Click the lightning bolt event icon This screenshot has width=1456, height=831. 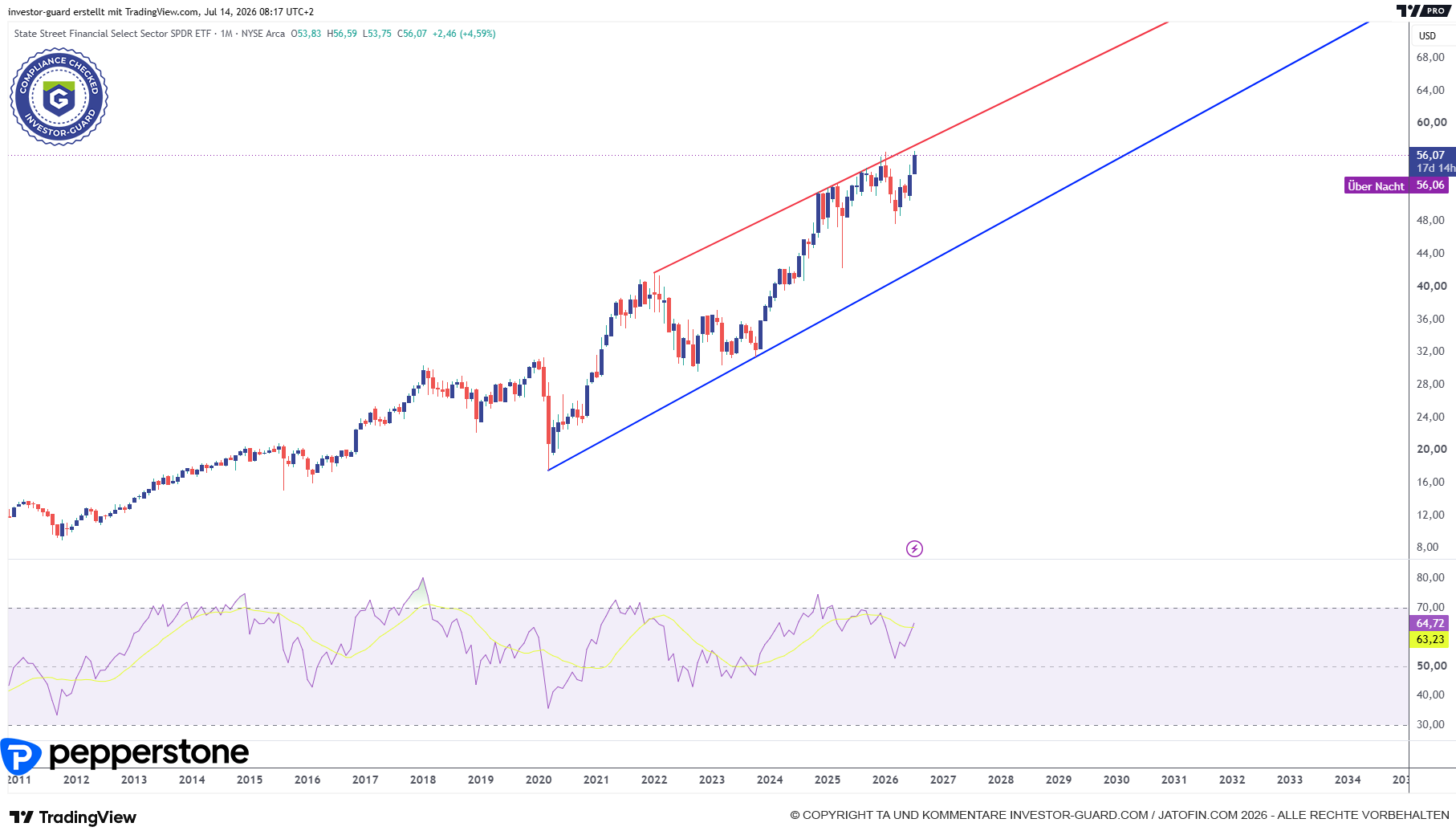point(914,549)
